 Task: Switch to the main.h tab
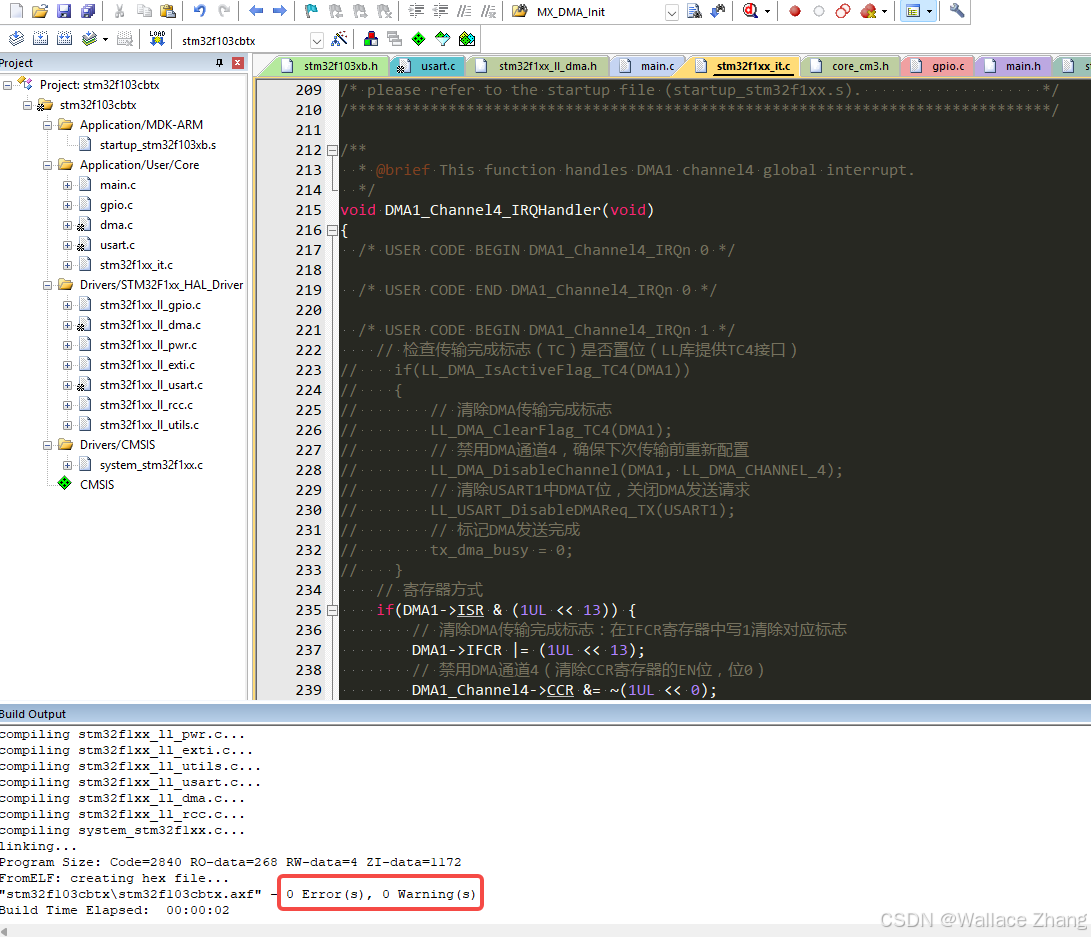coord(1013,66)
